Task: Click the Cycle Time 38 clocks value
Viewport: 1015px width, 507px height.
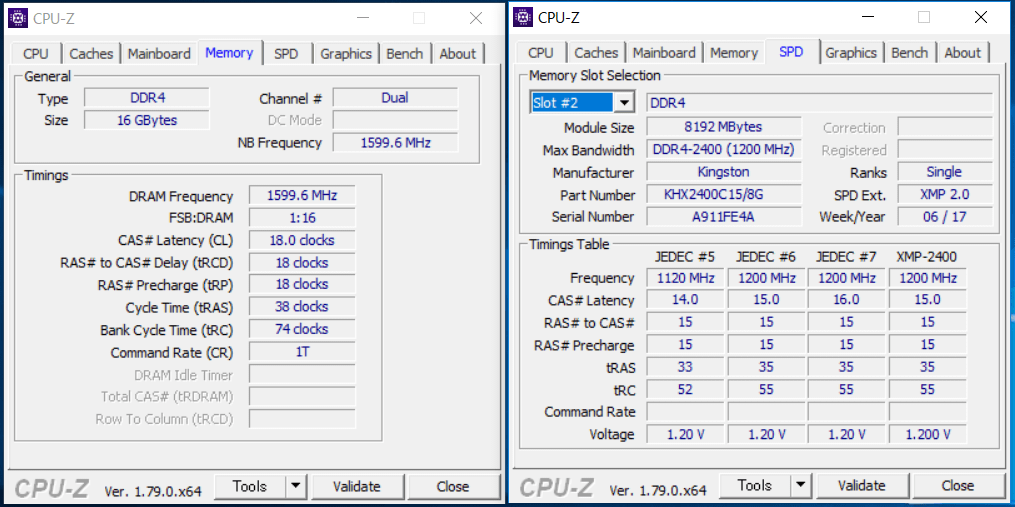Action: click(x=302, y=307)
